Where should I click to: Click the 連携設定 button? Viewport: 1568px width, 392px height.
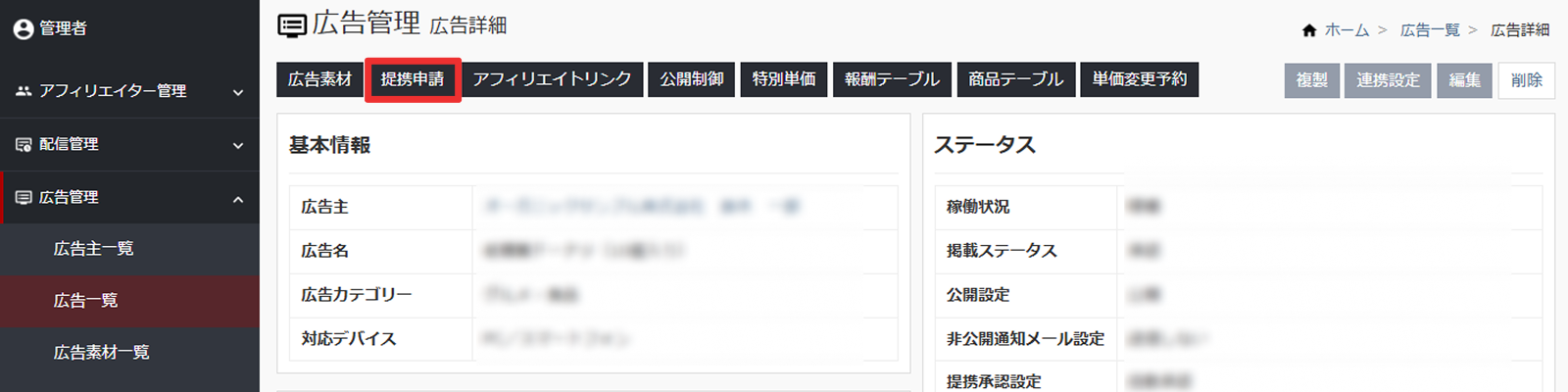[x=1388, y=80]
